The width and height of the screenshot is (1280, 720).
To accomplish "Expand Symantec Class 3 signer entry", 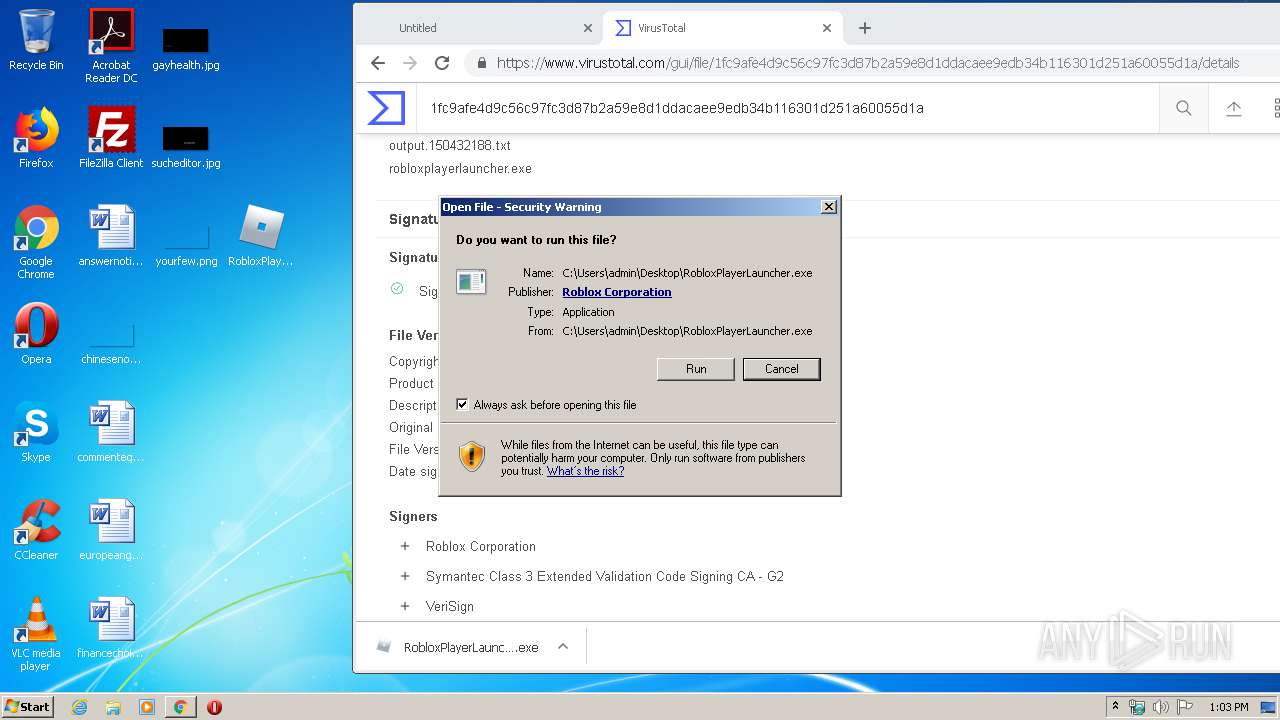I will click(405, 576).
